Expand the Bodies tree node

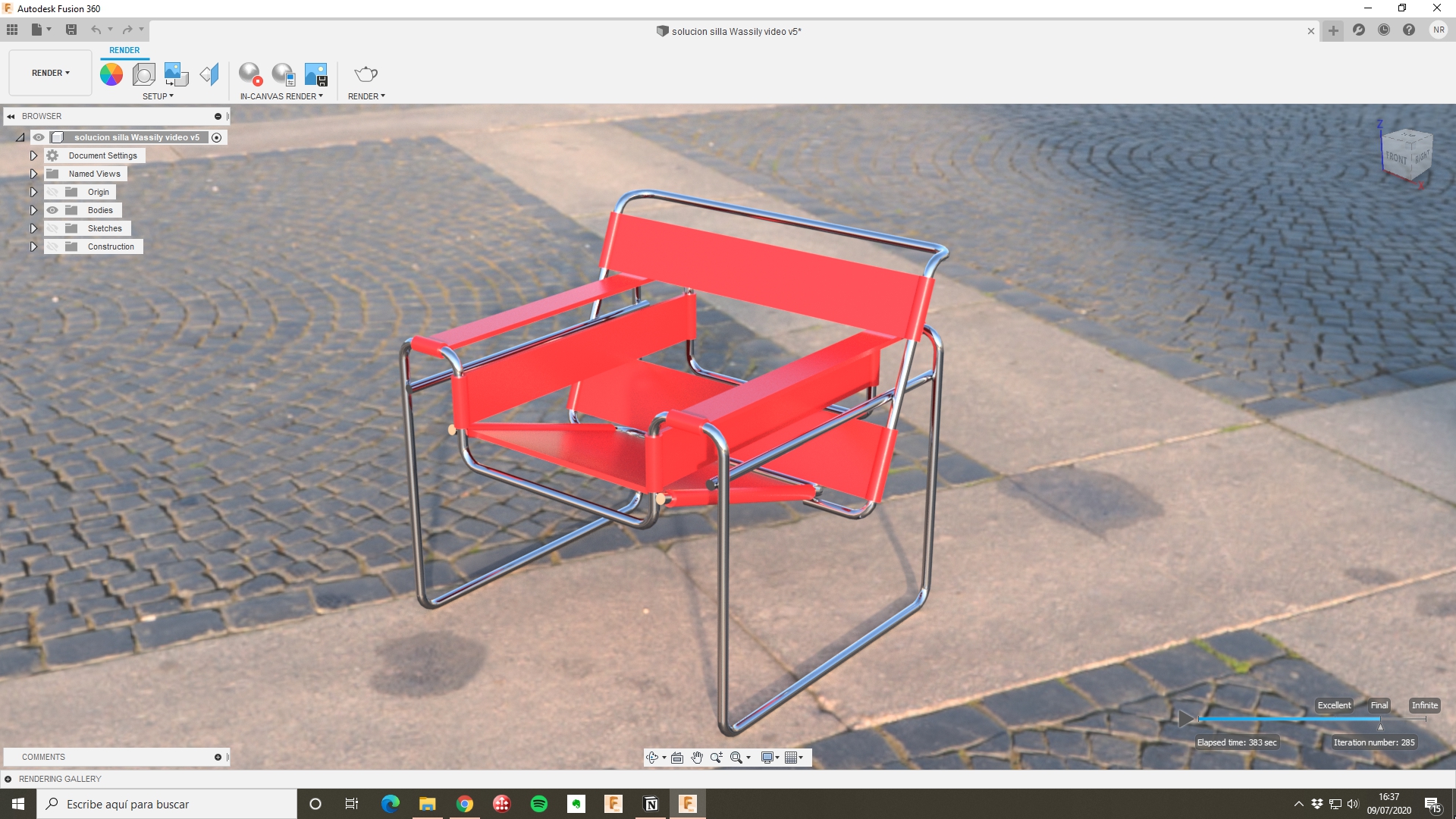coord(33,210)
